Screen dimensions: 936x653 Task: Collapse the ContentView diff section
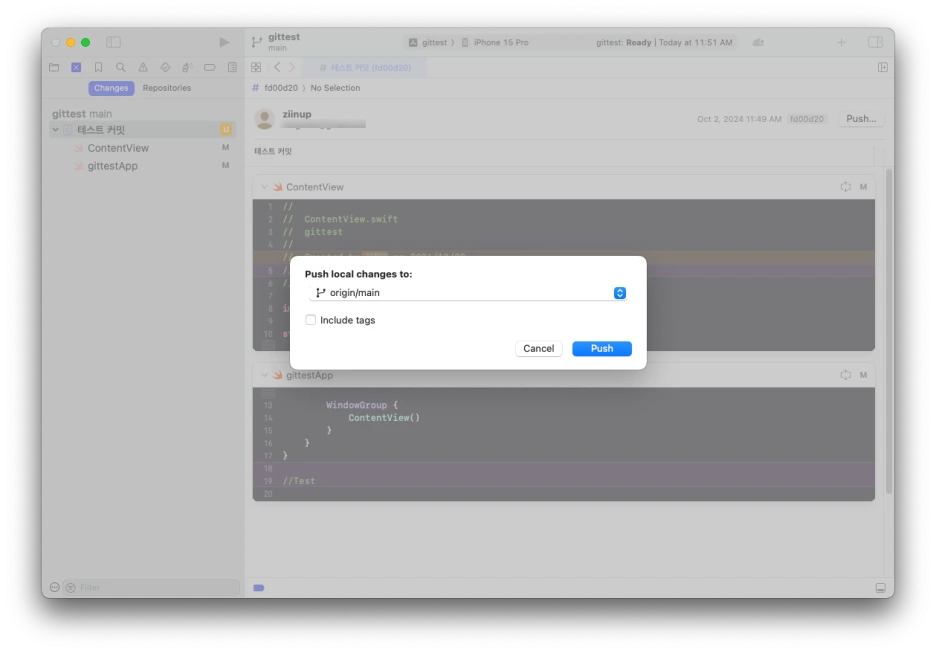[264, 187]
